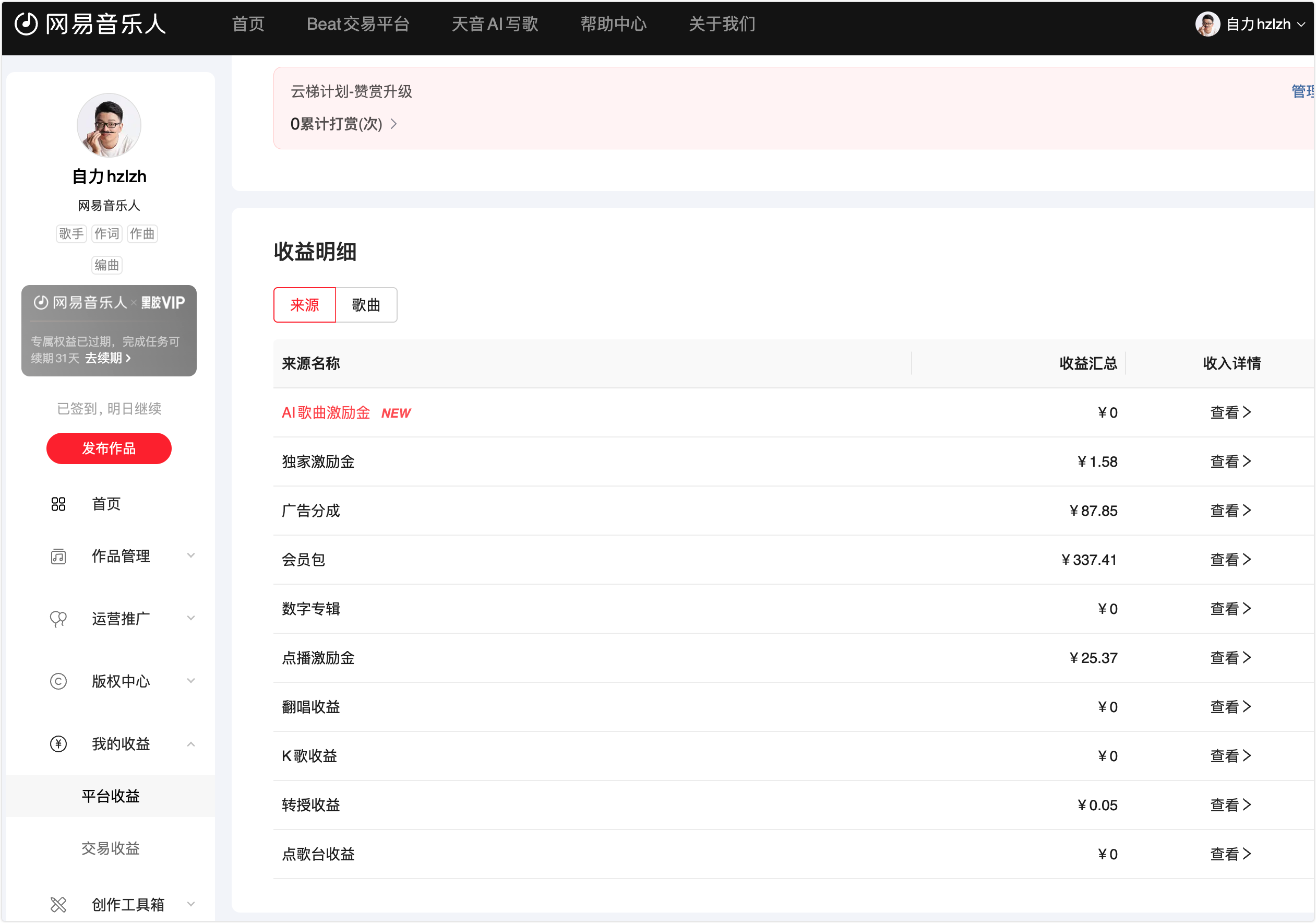Click the 网易音乐人 × 黑胶VIP card
This screenshot has width=1316, height=923.
point(109,331)
